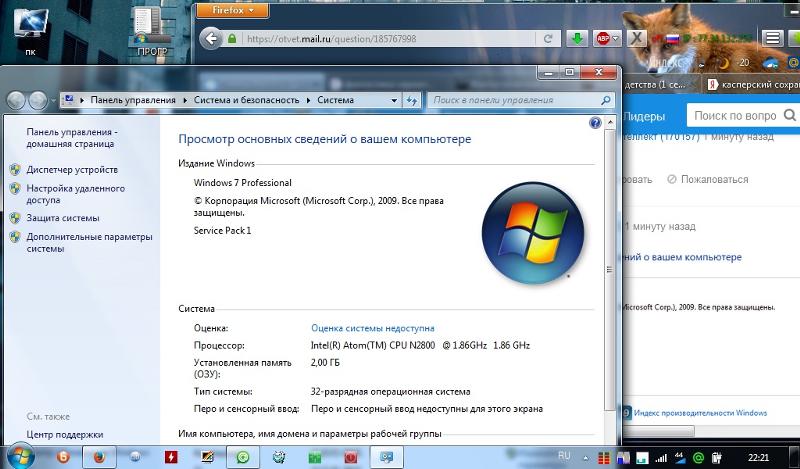800x469 pixels.
Task: Click the Firefox URL address field
Action: (x=389, y=39)
